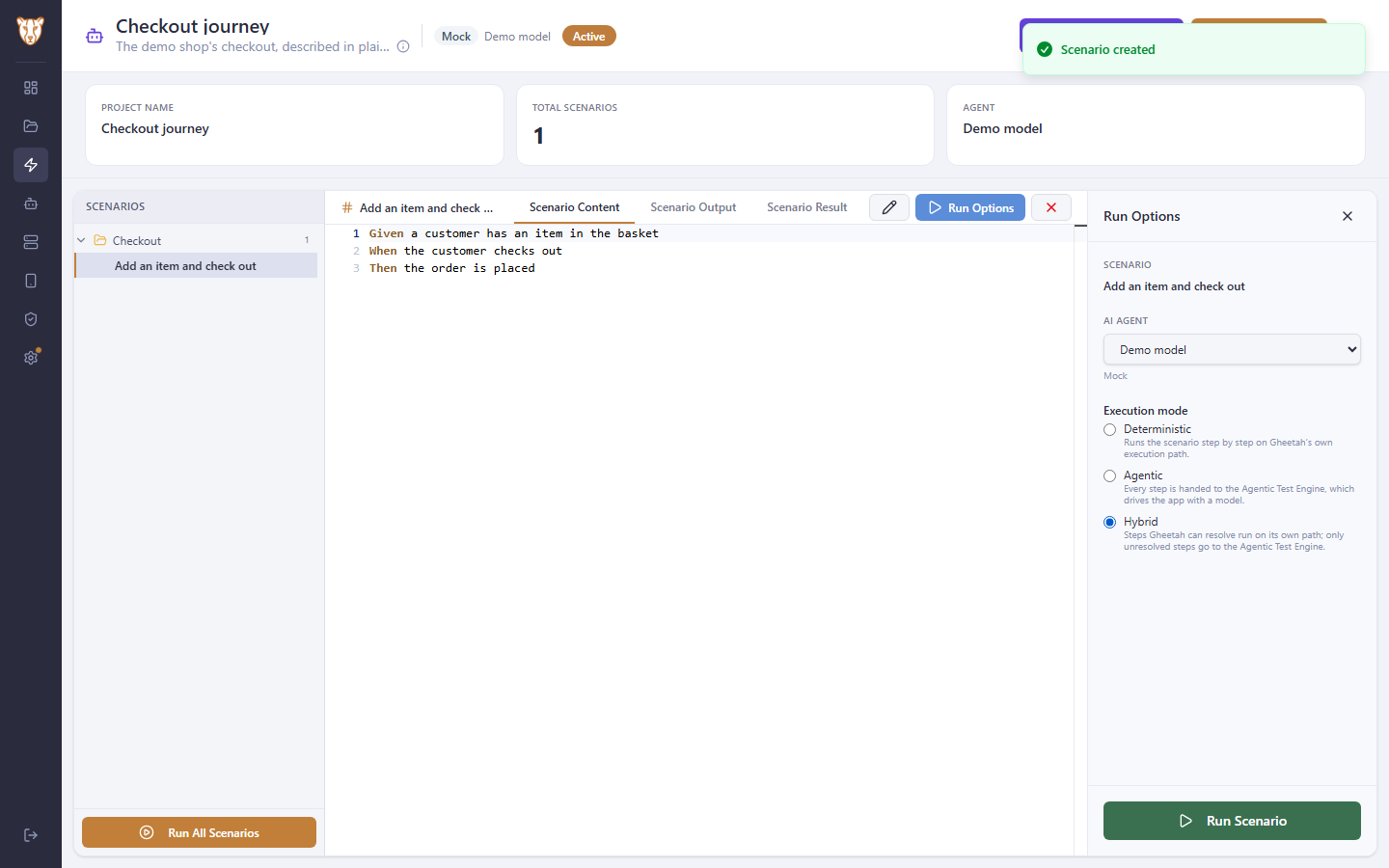
Task: Click the 'Scenario created' notification text
Action: [x=1107, y=49]
